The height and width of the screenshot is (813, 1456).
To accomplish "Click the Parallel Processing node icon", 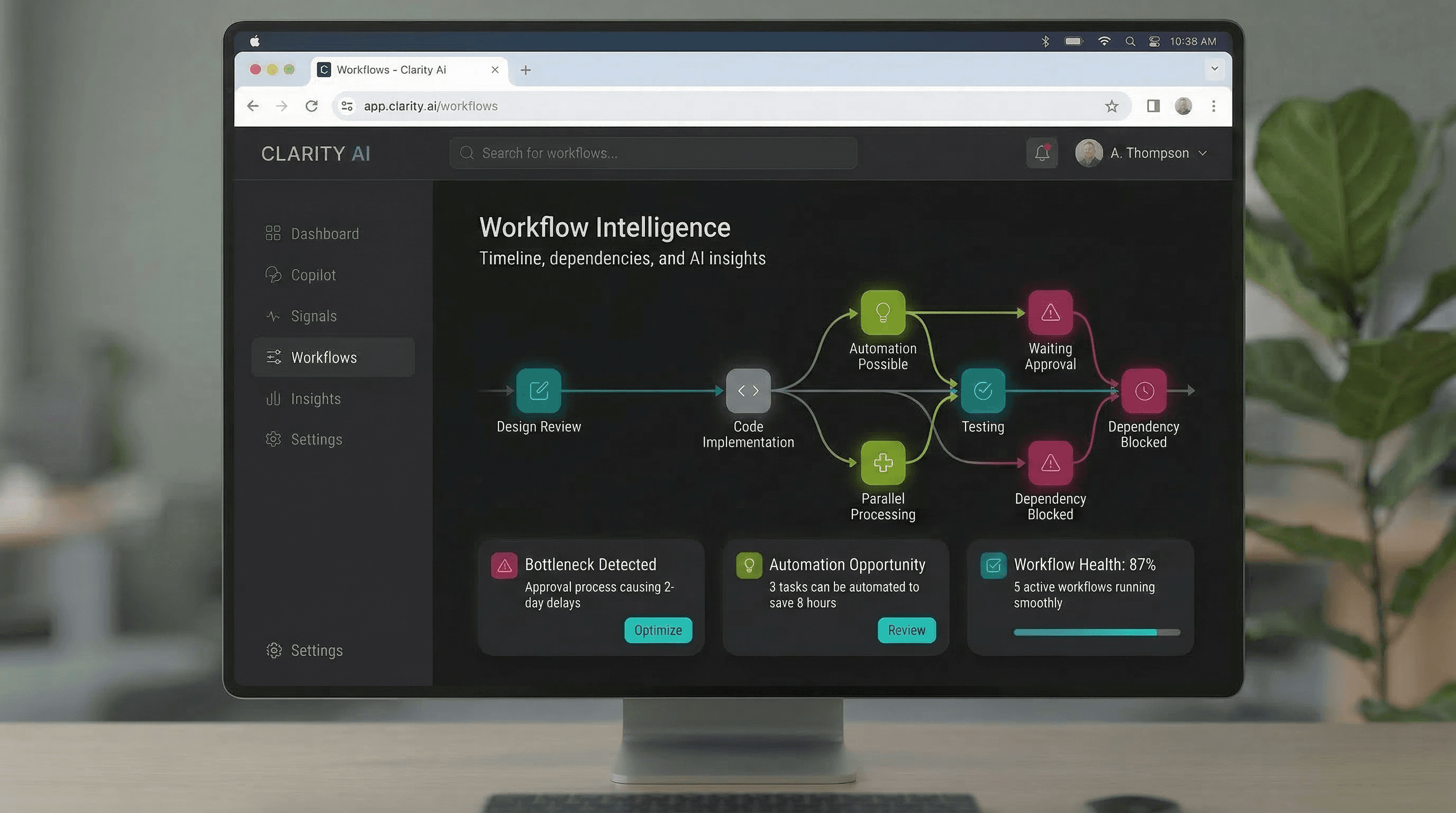I will pos(882,463).
